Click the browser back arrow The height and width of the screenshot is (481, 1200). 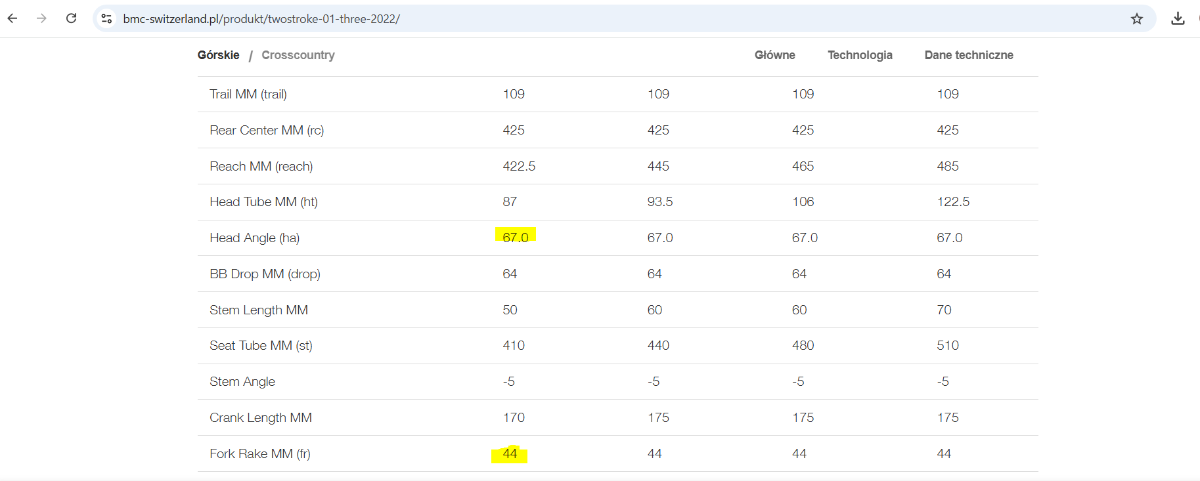pyautogui.click(x=13, y=18)
